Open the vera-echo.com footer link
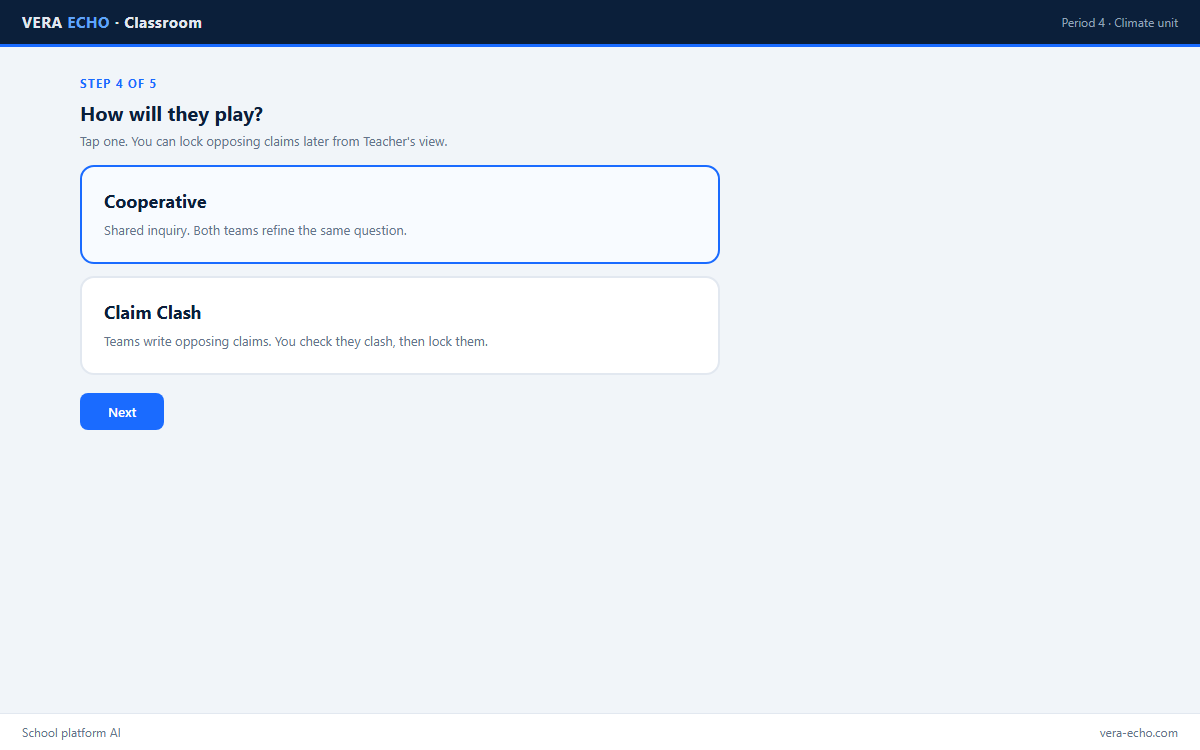This screenshot has width=1200, height=750. click(1139, 733)
